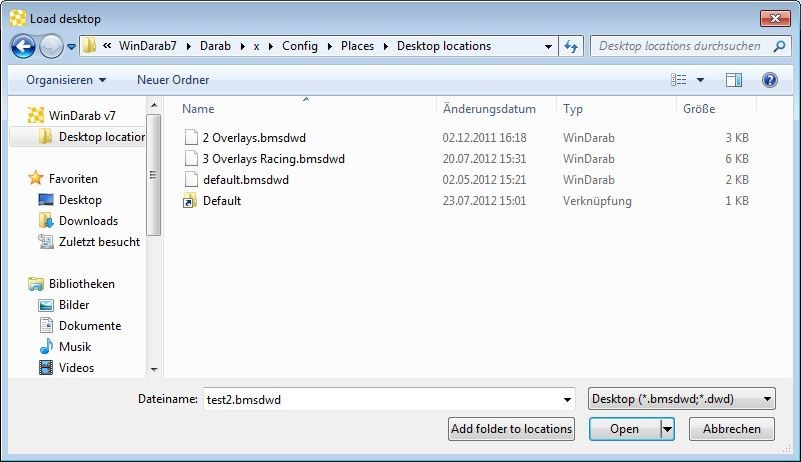Click Add folder to locations button
Viewport: 801px width, 462px height.
coord(511,429)
